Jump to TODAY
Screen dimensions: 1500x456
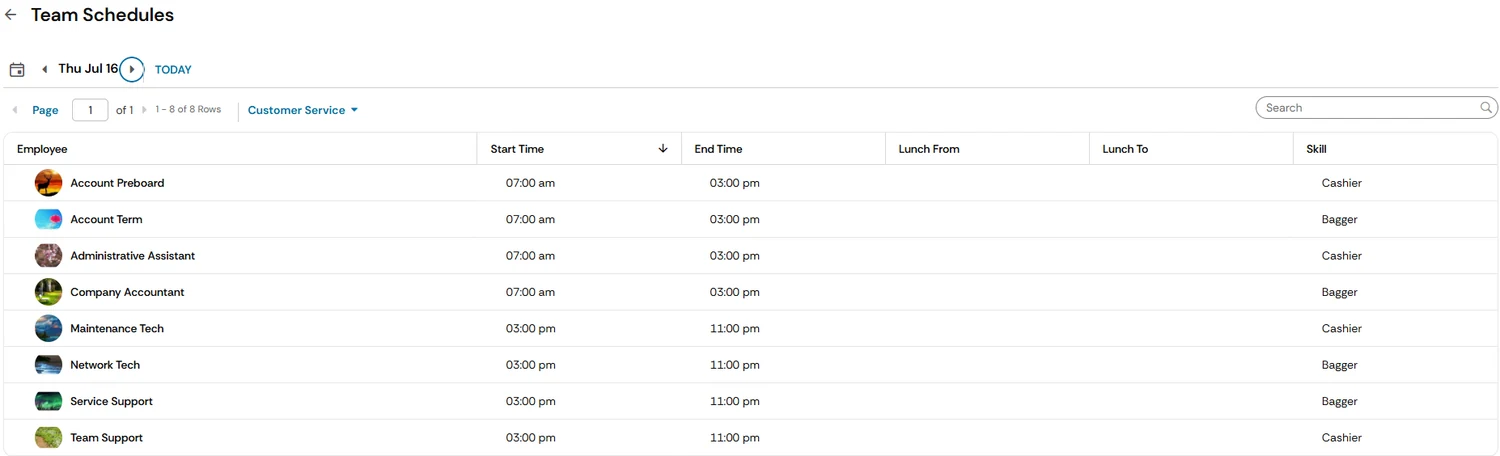point(173,70)
